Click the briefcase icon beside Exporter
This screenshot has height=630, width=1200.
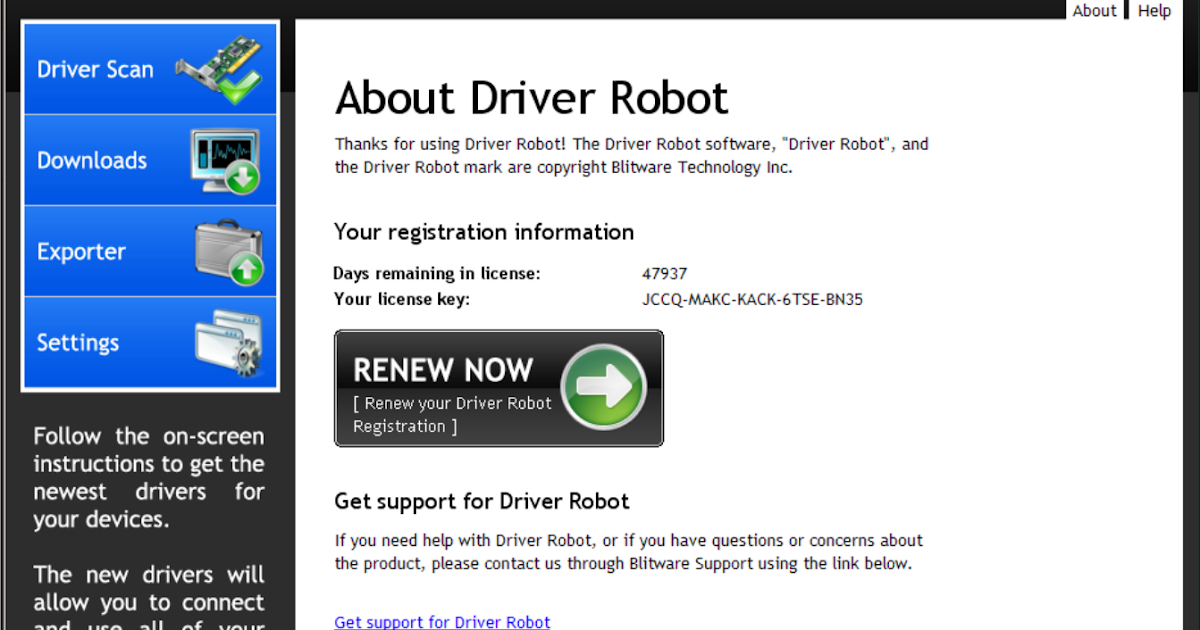pos(228,252)
